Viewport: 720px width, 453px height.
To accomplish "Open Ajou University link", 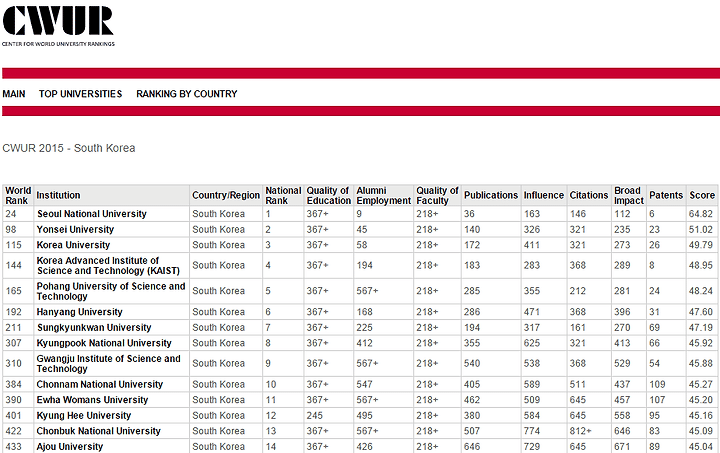I will coord(70,447).
